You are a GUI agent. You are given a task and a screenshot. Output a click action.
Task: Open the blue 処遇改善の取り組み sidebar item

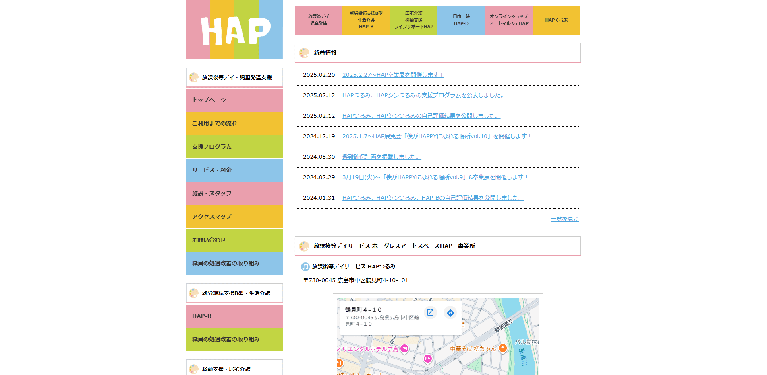pyautogui.click(x=234, y=263)
